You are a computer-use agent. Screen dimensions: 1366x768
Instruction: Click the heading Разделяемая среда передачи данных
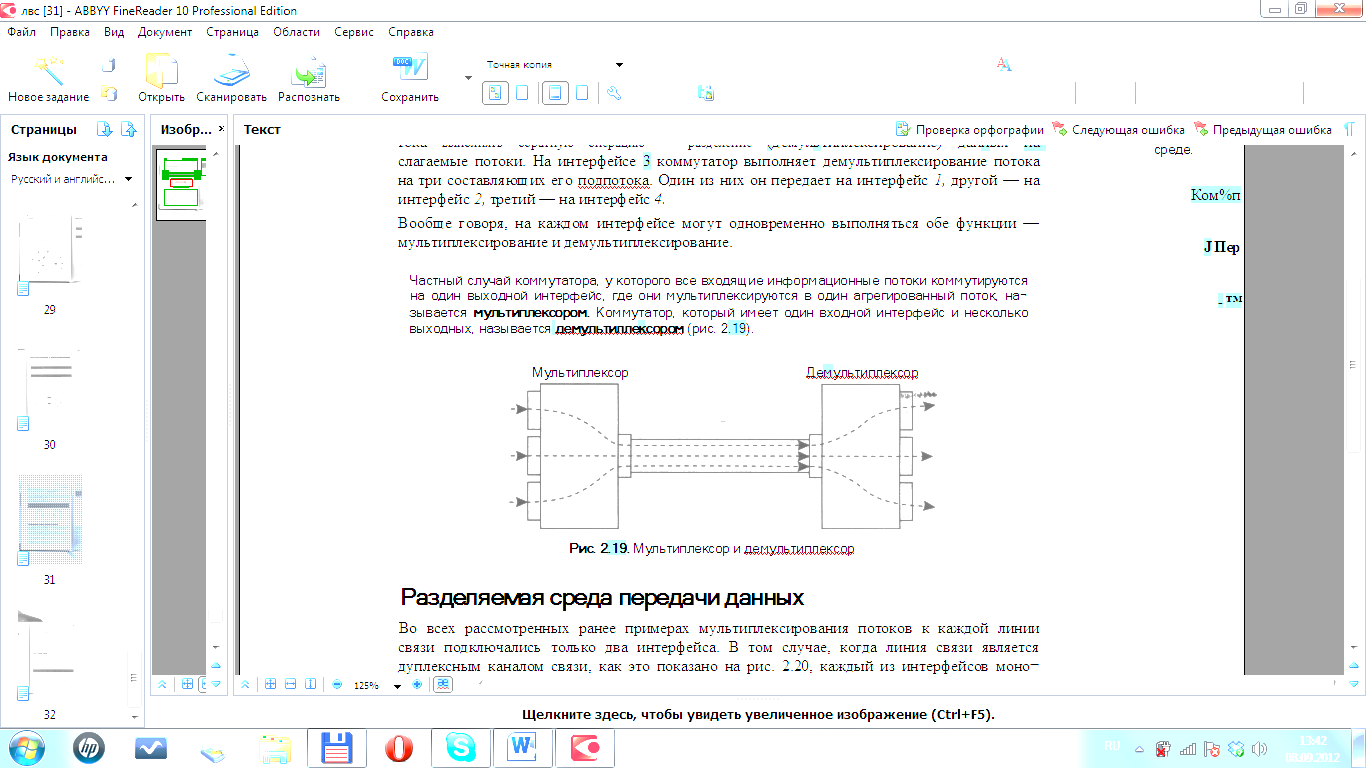click(603, 598)
